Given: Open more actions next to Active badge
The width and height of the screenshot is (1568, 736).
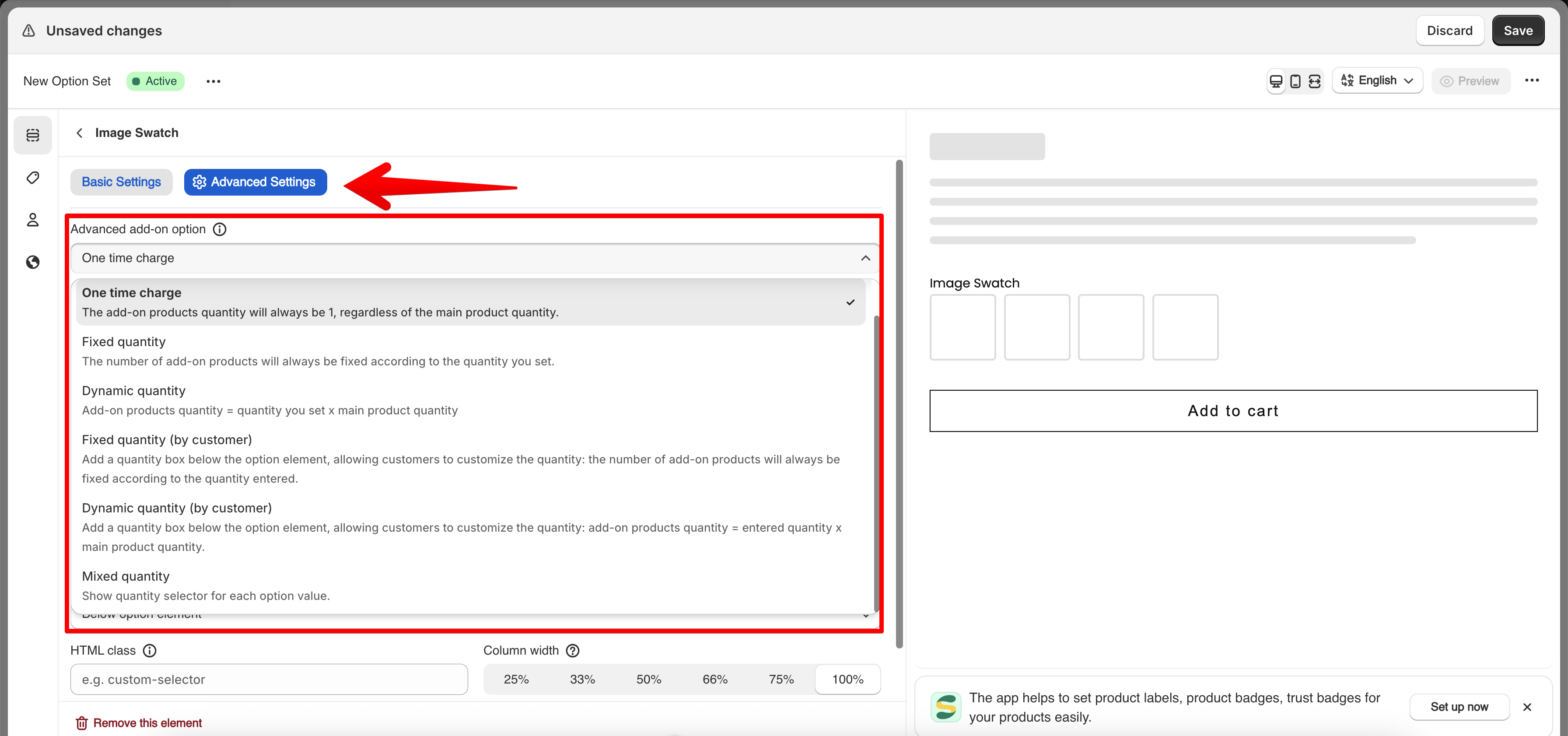Looking at the screenshot, I should click(x=213, y=81).
